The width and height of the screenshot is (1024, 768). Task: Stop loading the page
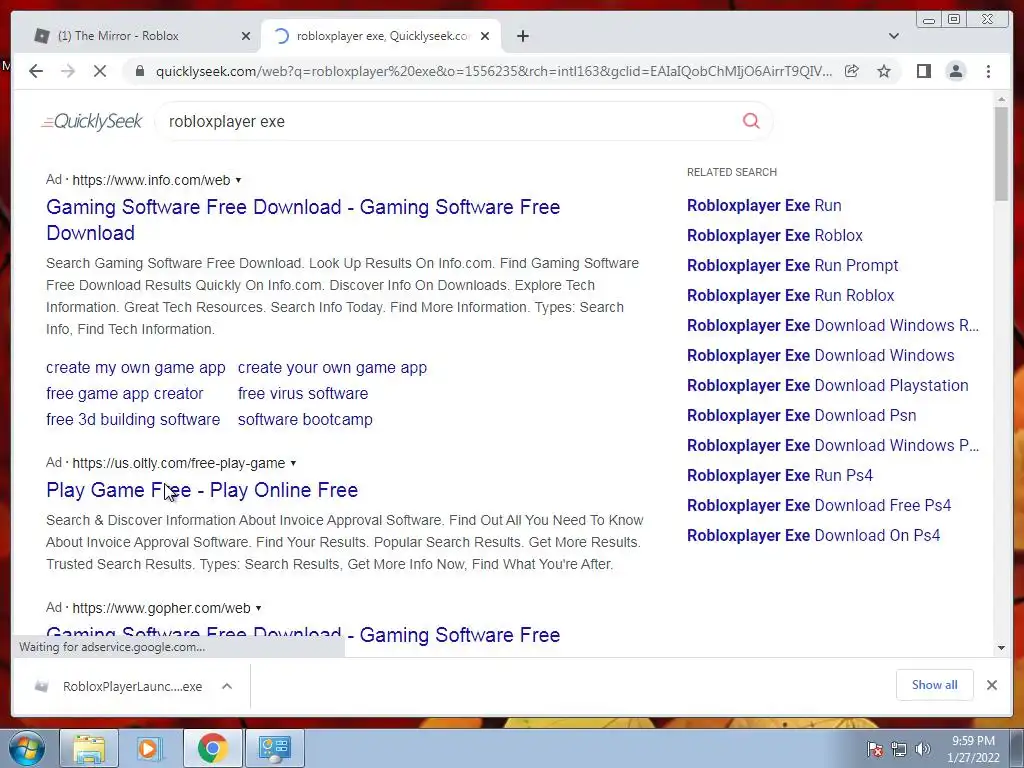100,71
